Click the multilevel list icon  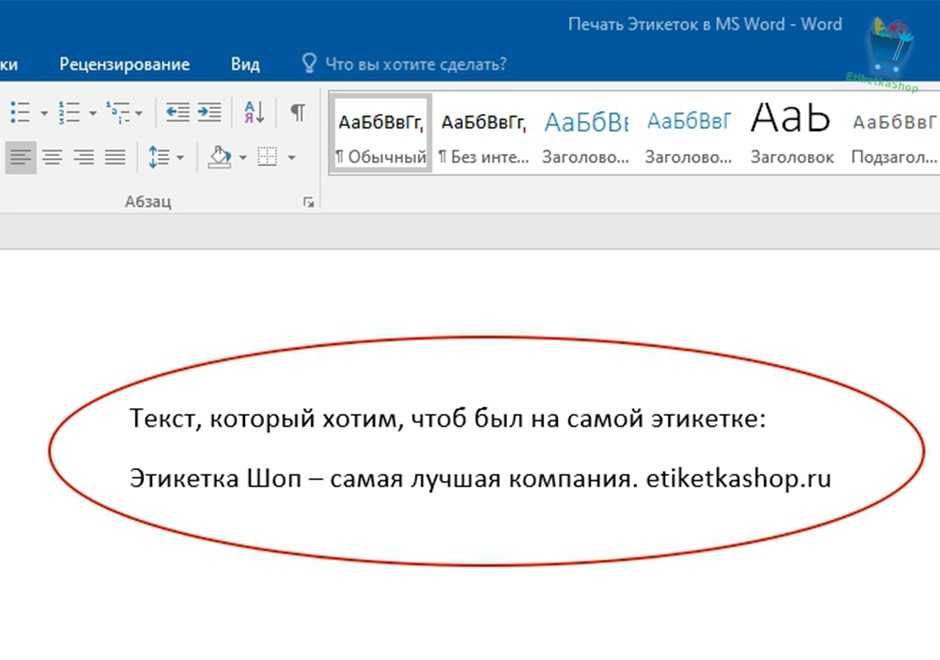tap(117, 112)
